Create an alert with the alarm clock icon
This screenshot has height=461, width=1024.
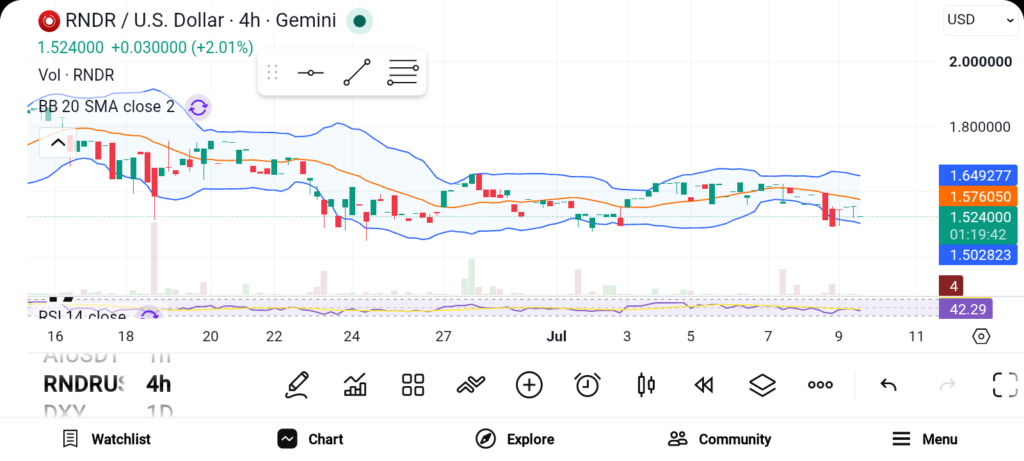pyautogui.click(x=587, y=385)
